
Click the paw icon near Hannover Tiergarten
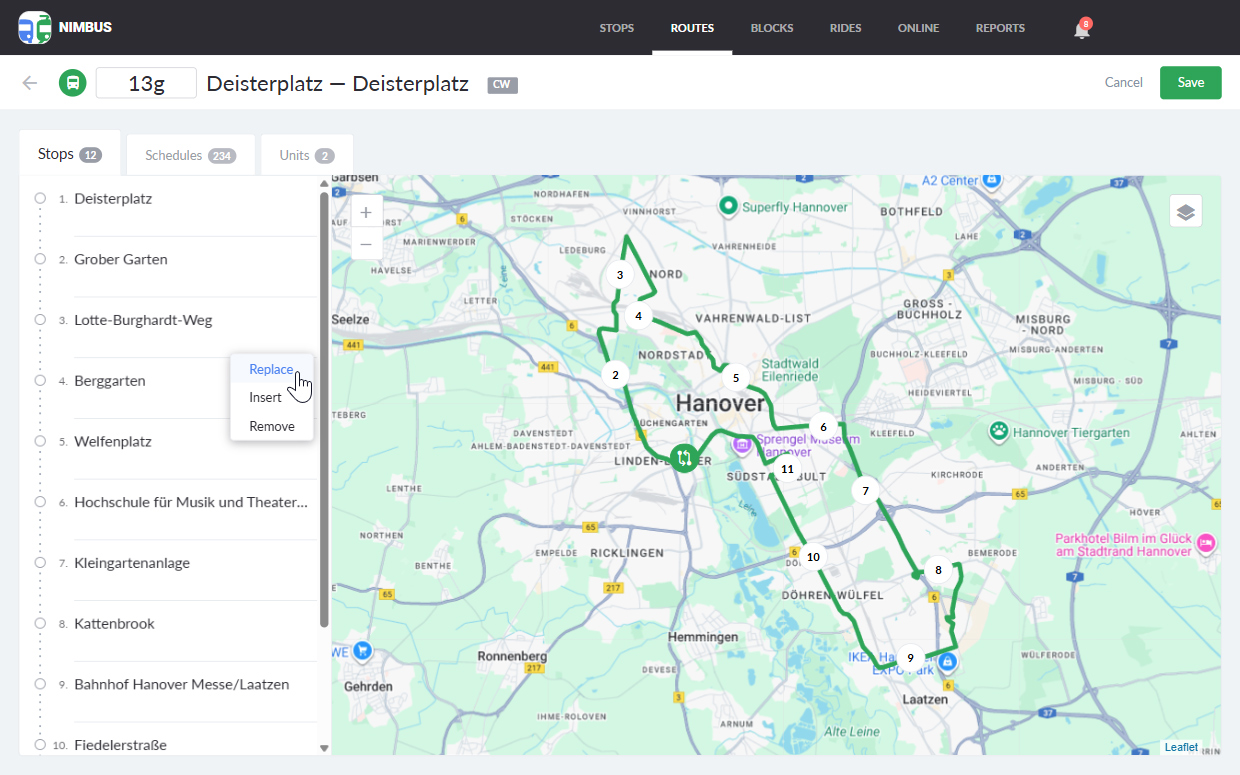(x=998, y=431)
